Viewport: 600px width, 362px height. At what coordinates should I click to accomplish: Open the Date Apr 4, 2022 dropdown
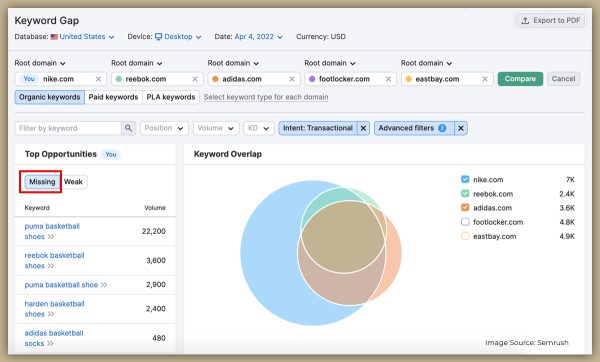(x=259, y=37)
